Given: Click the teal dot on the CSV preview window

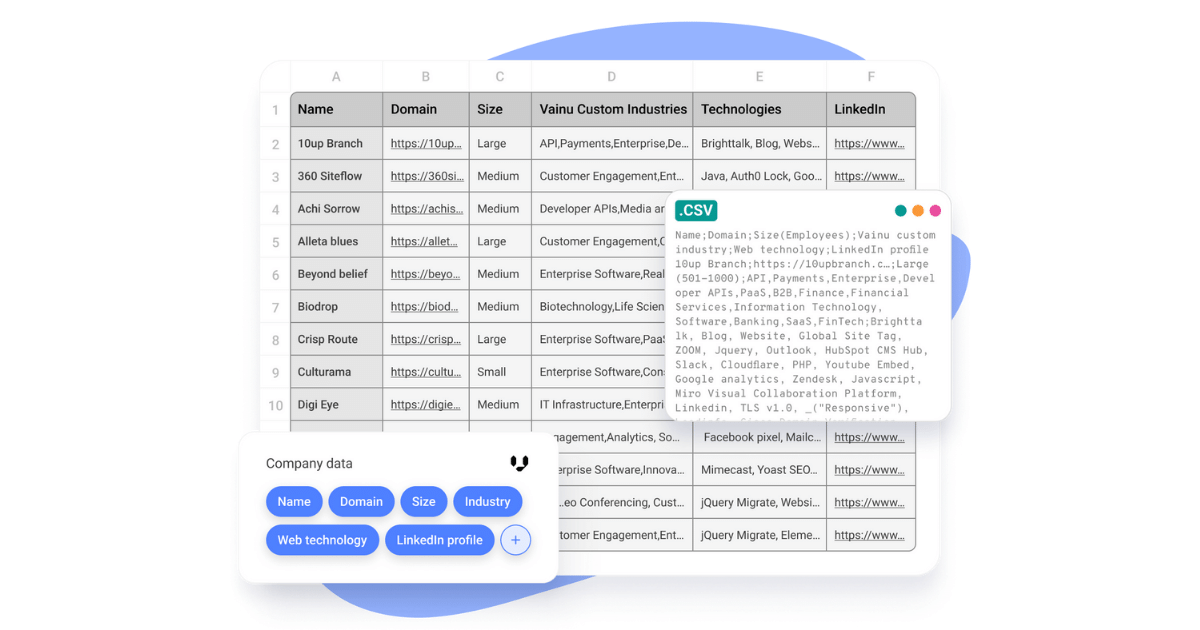Looking at the screenshot, I should (901, 211).
